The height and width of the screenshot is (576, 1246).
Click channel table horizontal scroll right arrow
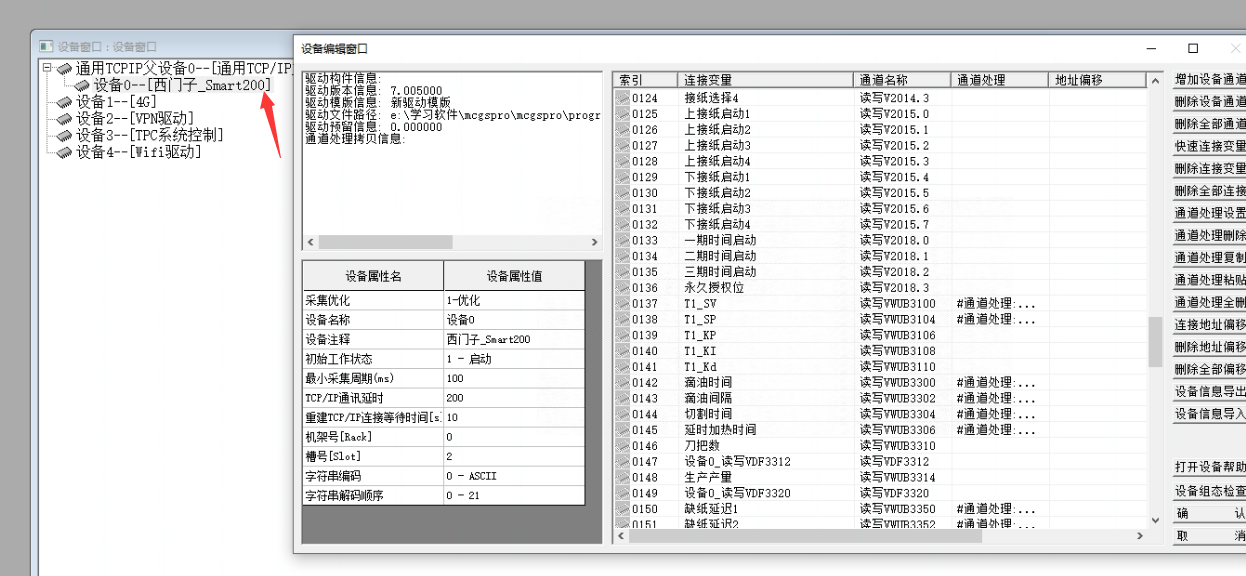click(1140, 536)
